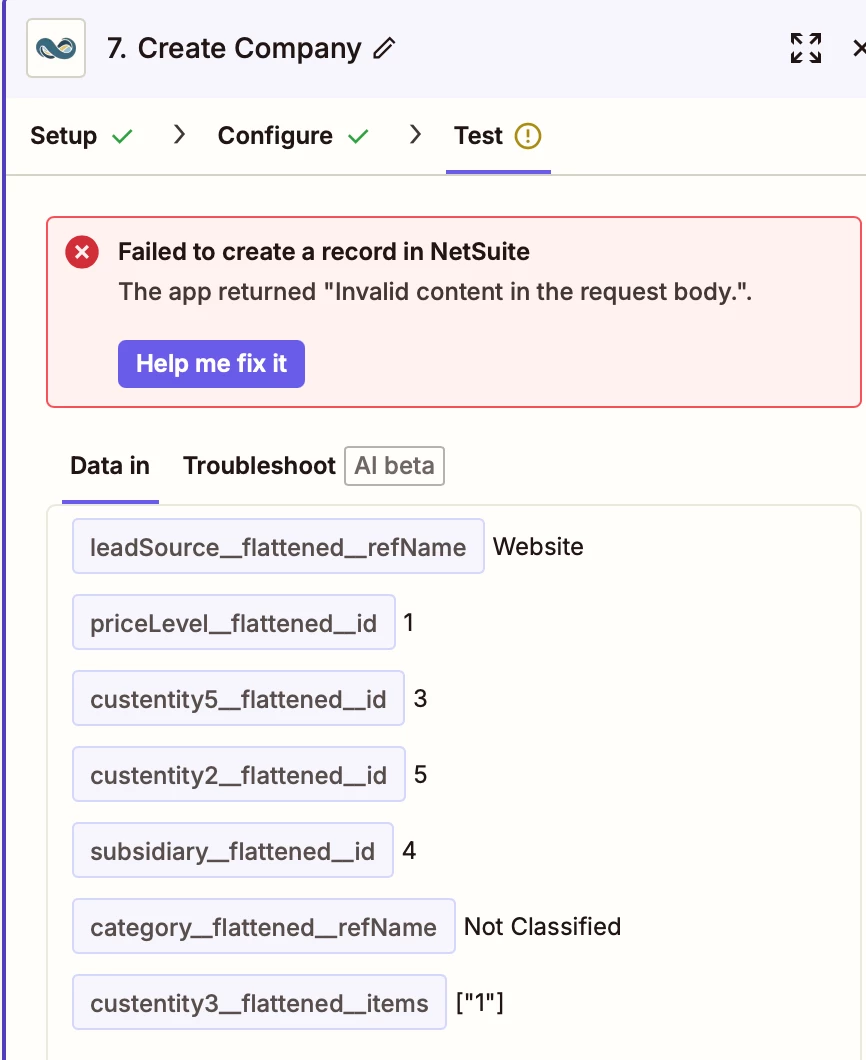The width and height of the screenshot is (866, 1060).
Task: Click the pencil icon to rename step
Action: tap(383, 48)
